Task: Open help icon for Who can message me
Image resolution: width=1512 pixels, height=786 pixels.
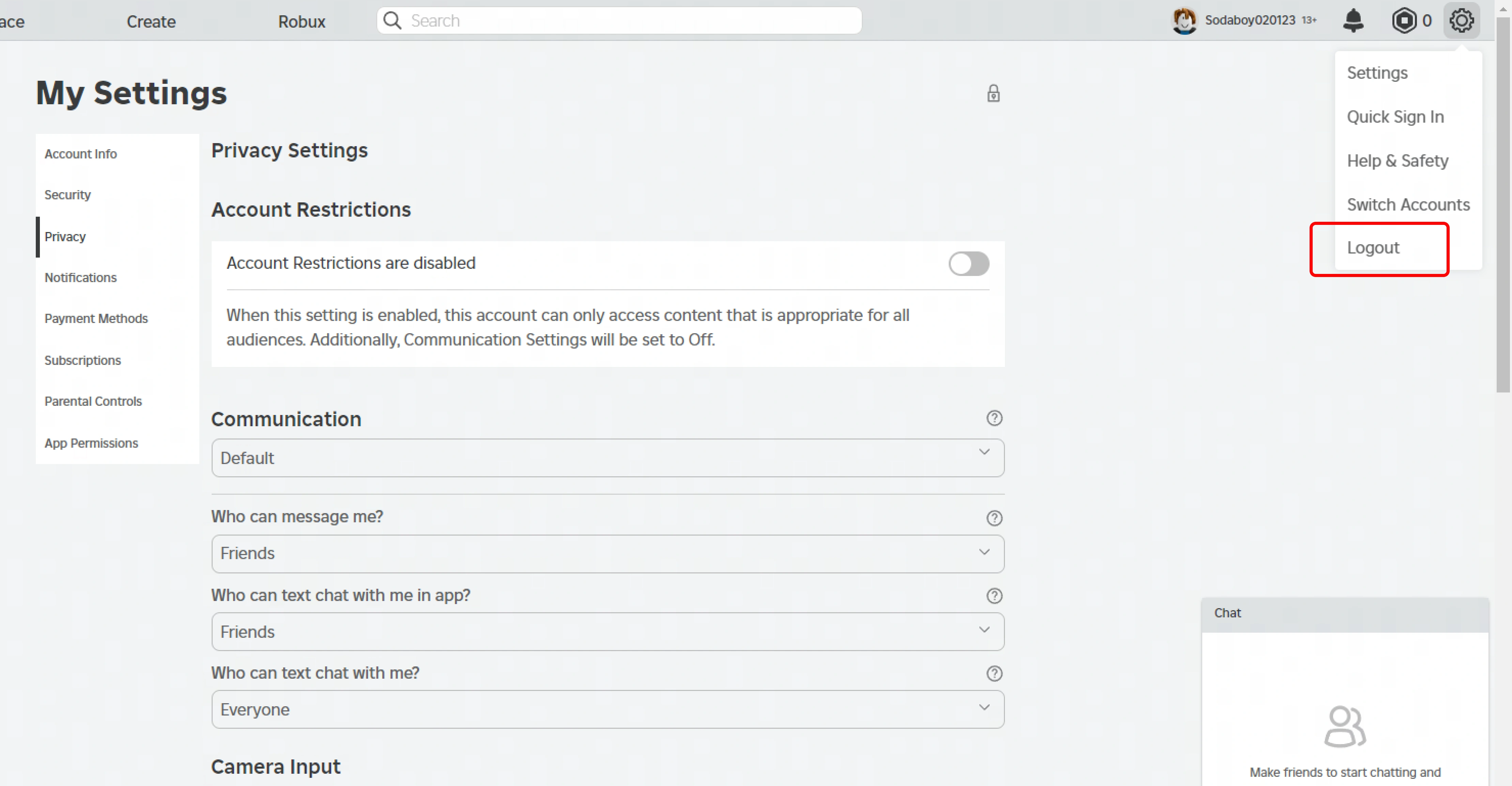Action: 994,518
